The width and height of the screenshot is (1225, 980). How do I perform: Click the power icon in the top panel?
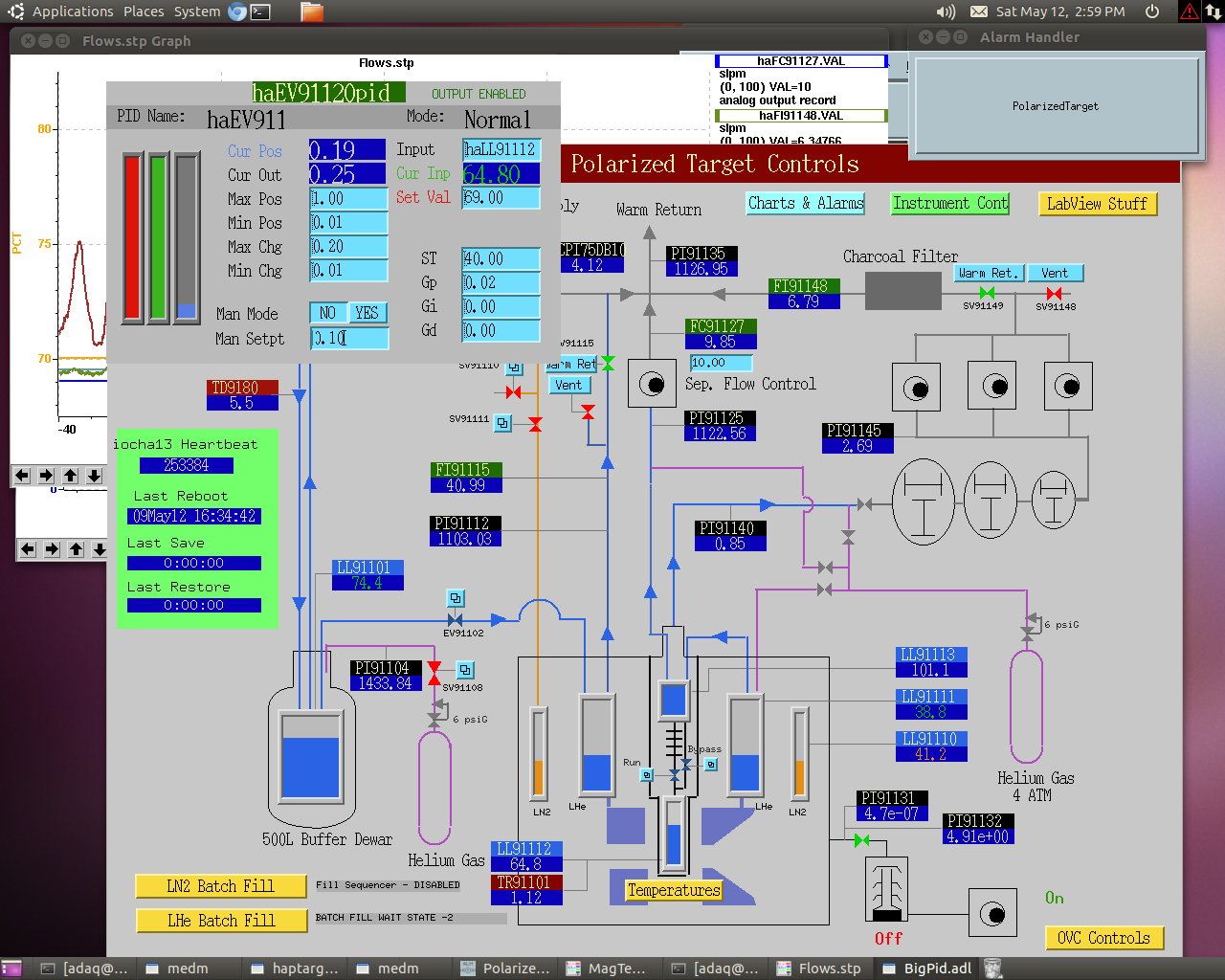[1152, 11]
